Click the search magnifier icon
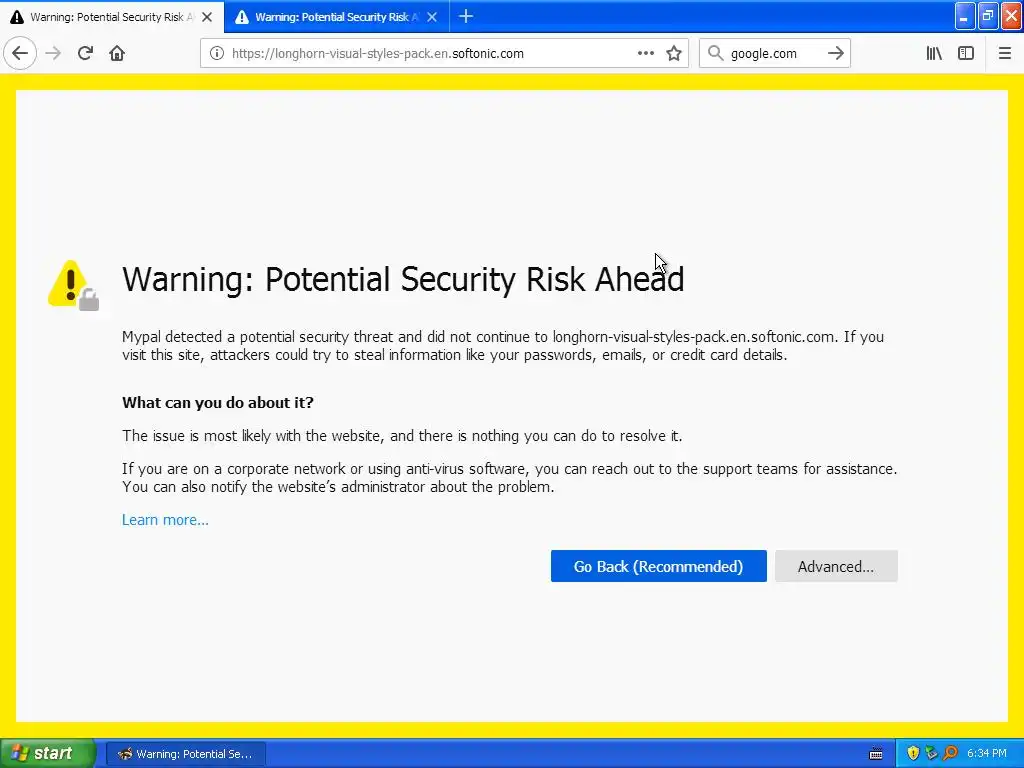Viewport: 1024px width, 768px height. pos(716,54)
